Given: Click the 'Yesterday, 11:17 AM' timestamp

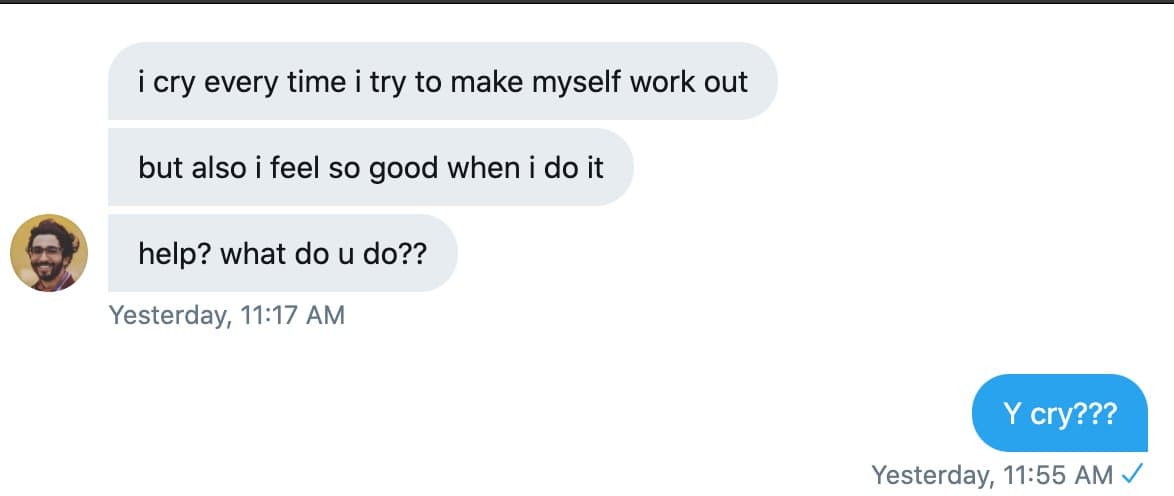Looking at the screenshot, I should 226,316.
